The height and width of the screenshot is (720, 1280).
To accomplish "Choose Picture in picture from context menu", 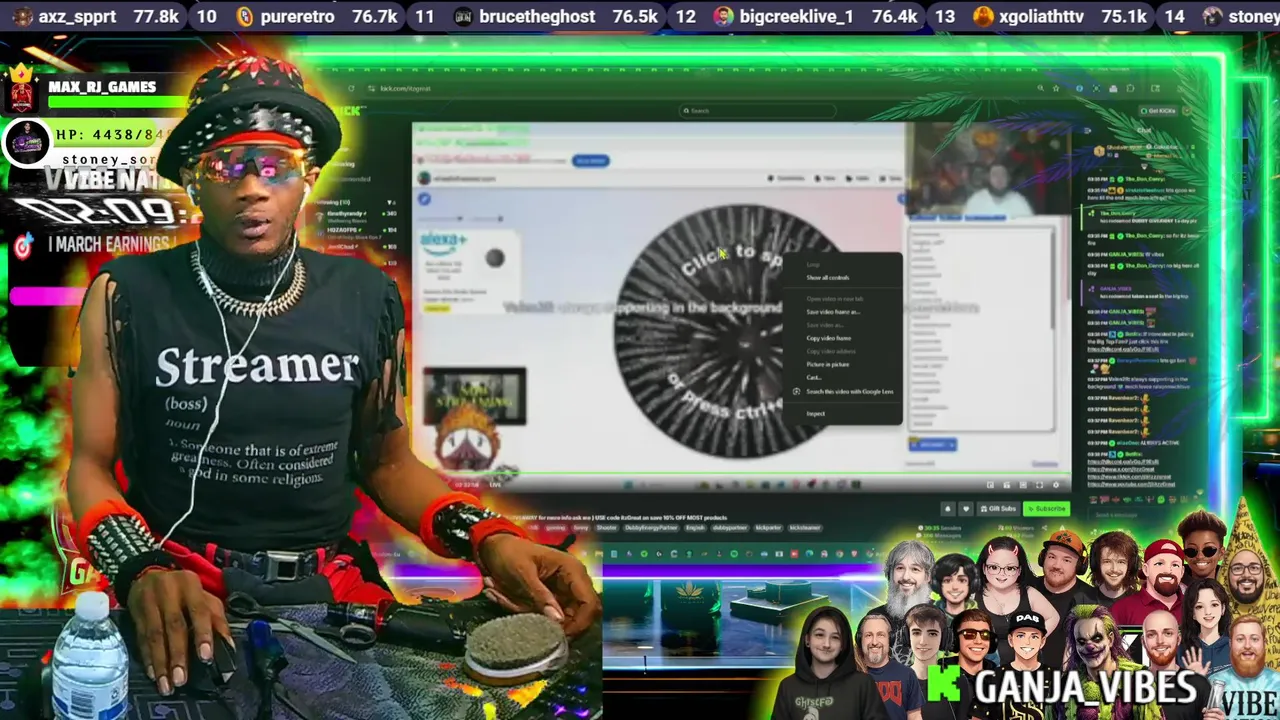I will pyautogui.click(x=828, y=364).
